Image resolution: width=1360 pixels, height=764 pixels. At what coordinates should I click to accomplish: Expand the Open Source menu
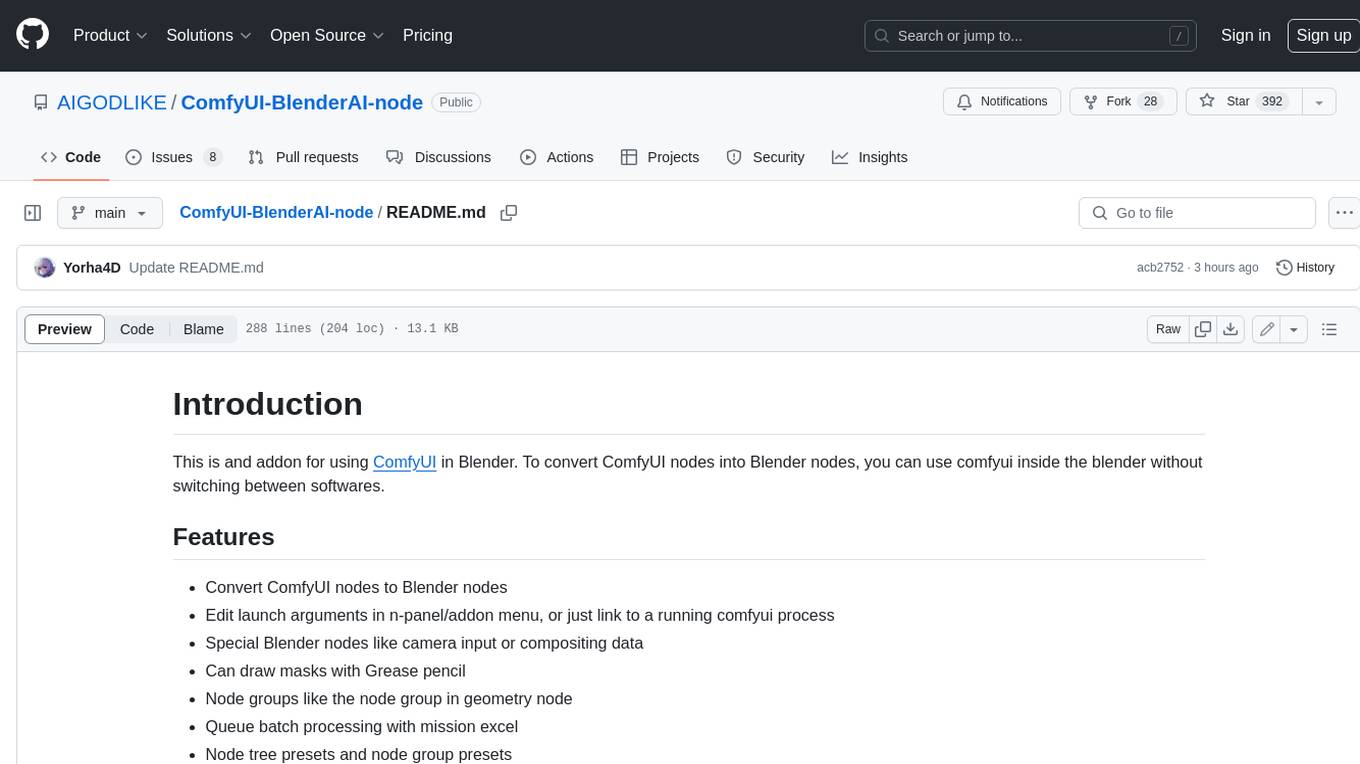327,35
